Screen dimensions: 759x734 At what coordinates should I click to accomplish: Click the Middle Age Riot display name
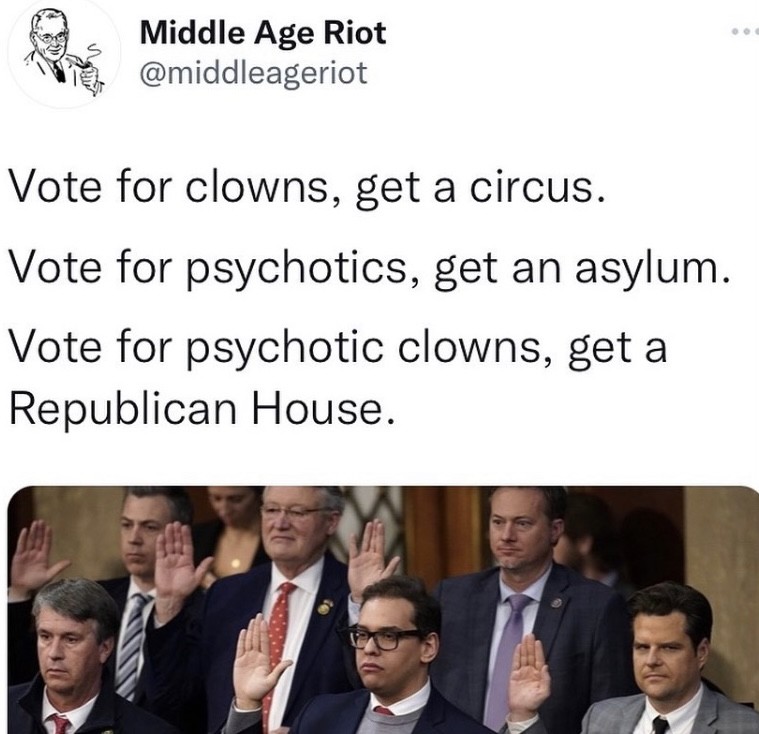(263, 33)
